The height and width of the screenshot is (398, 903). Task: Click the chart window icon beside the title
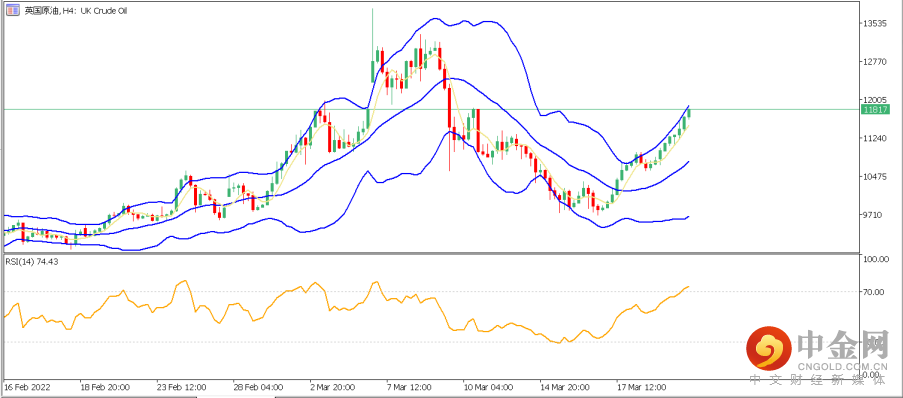13,10
